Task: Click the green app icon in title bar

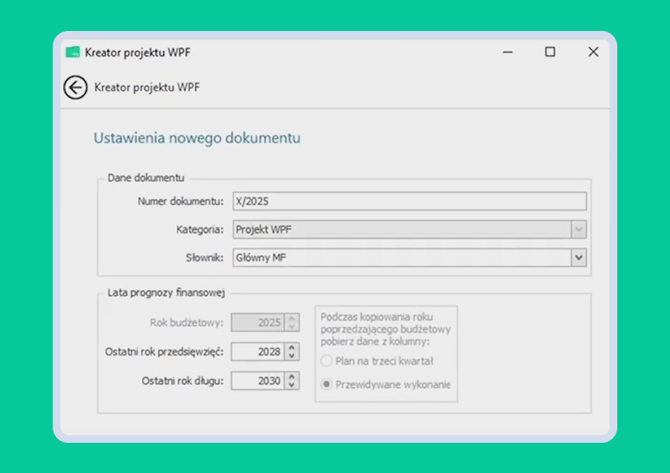Action: coord(72,52)
